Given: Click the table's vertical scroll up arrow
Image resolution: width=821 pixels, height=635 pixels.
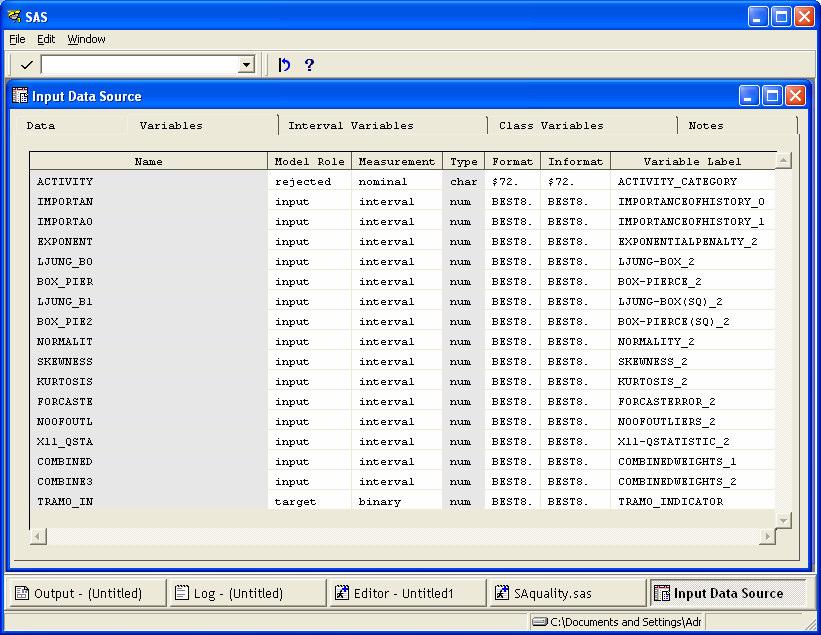Looking at the screenshot, I should pyautogui.click(x=783, y=160).
